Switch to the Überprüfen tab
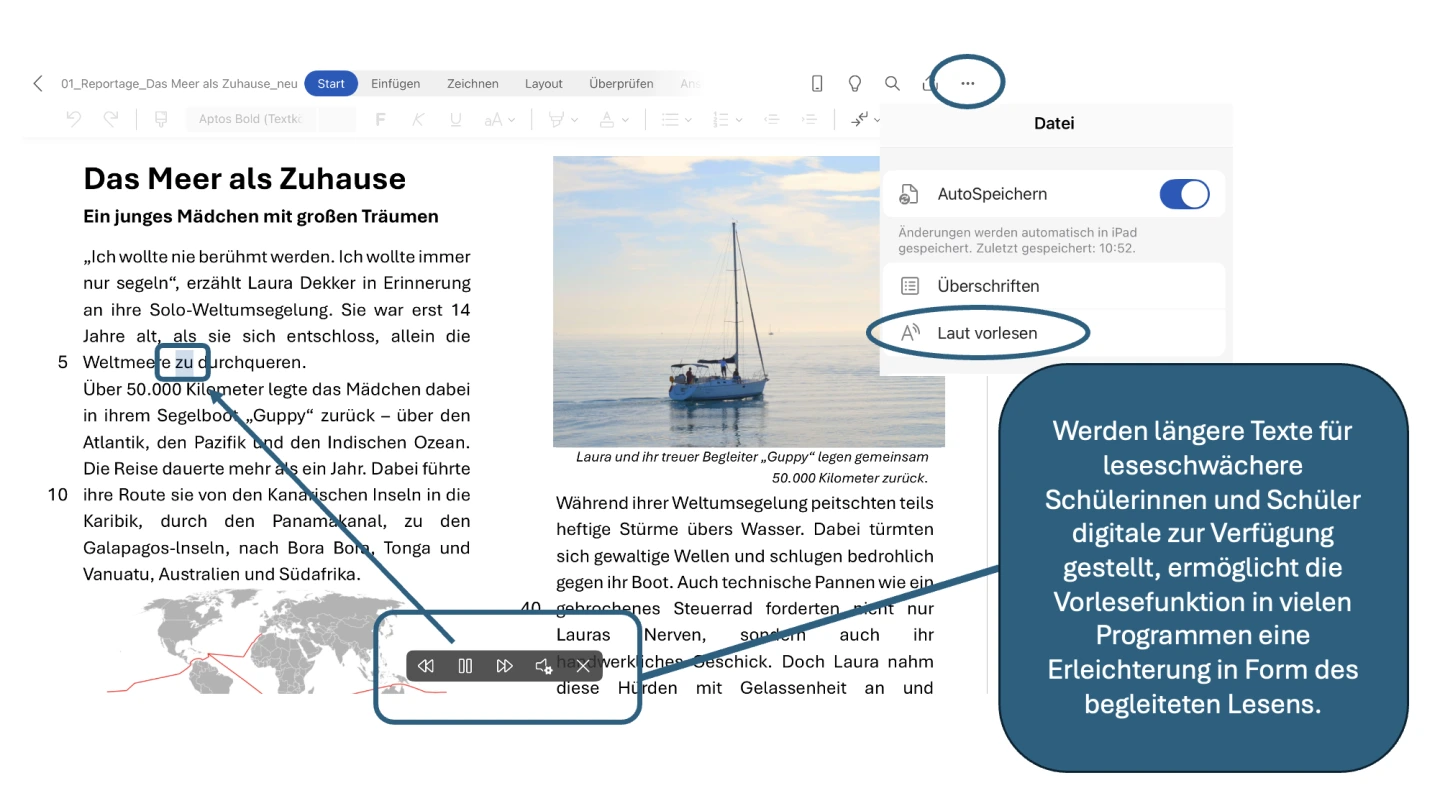The height and width of the screenshot is (788, 1440). click(x=621, y=84)
